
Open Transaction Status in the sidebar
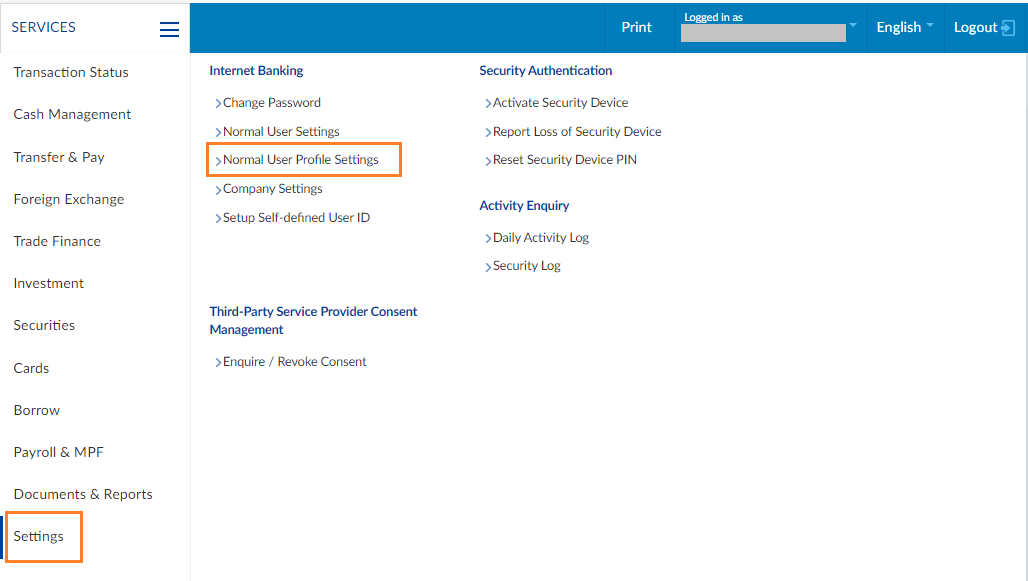71,72
